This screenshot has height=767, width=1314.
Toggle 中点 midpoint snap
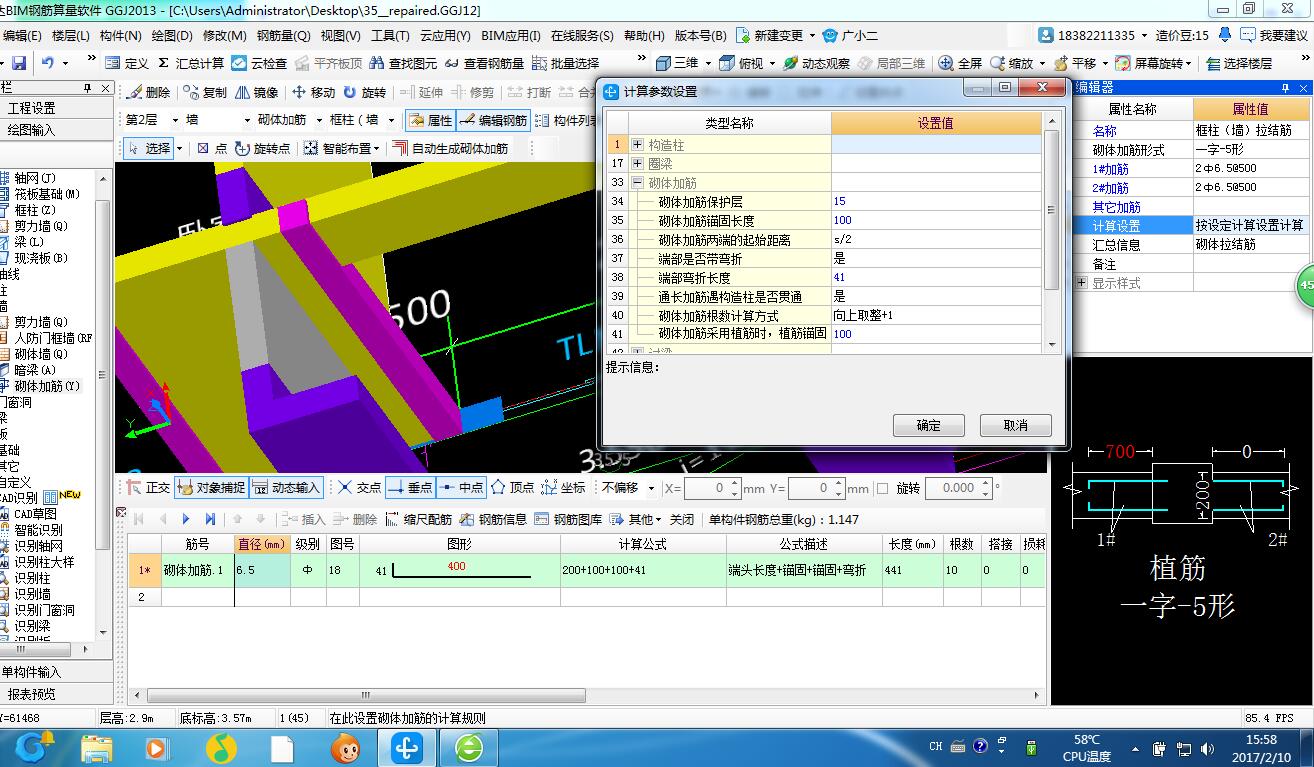click(x=460, y=488)
